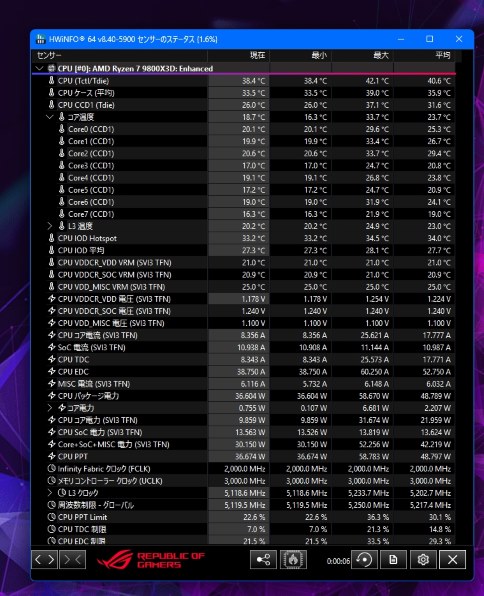Select the CPU PPT Limit row
The image size is (484, 596).
pos(244,517)
